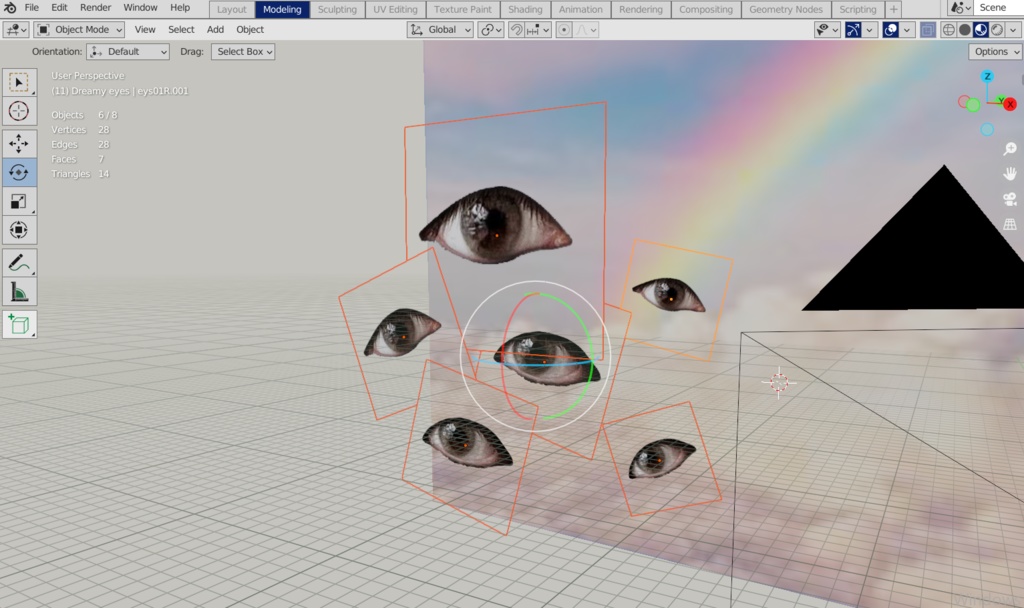
Task: Open the Select menu
Action: pos(181,29)
